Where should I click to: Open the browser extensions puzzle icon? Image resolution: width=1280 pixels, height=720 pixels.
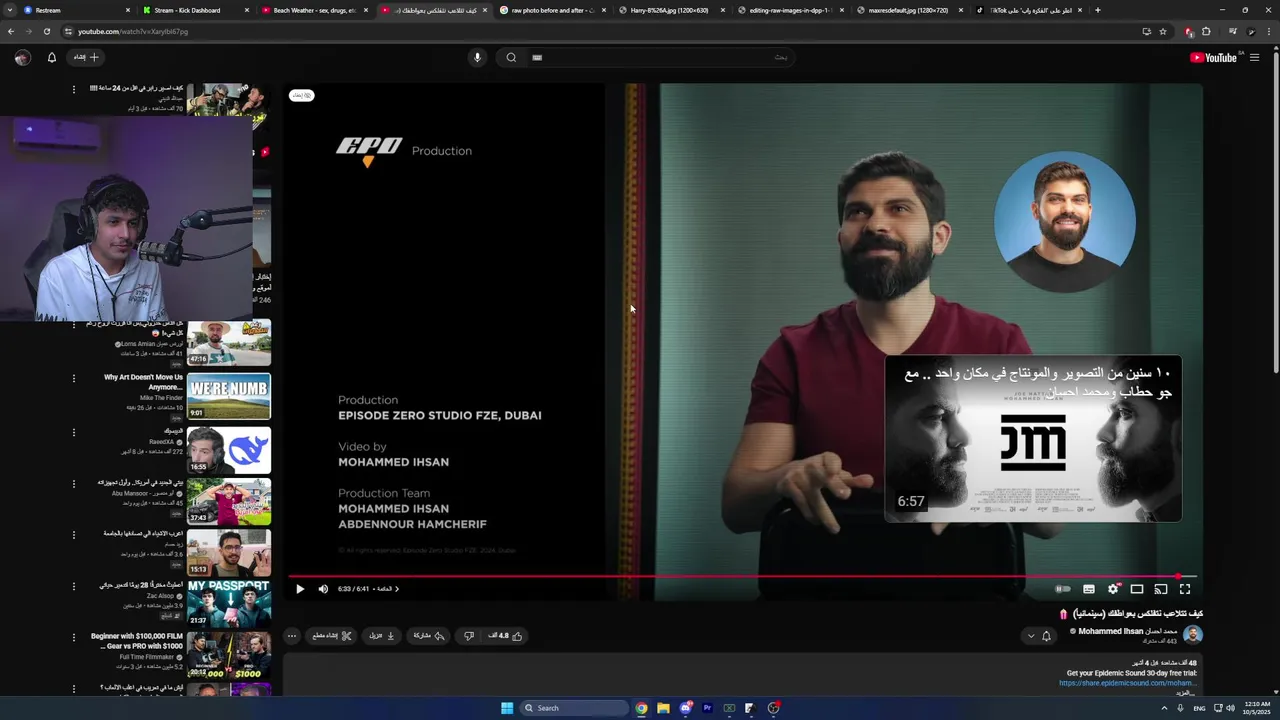click(1207, 31)
